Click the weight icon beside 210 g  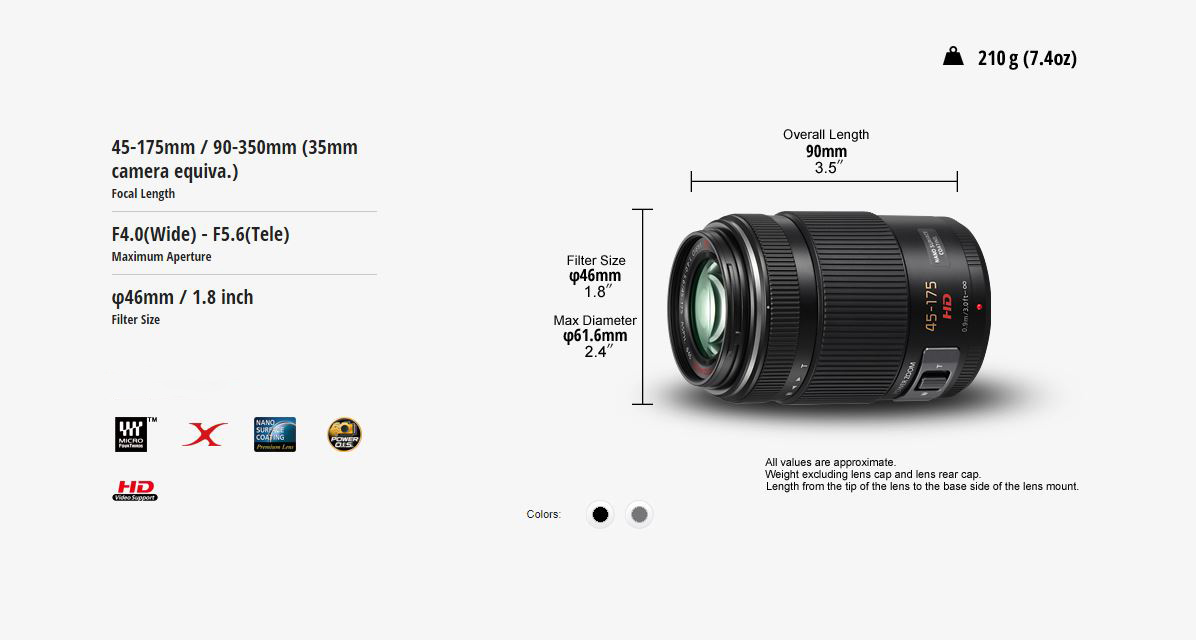coord(953,56)
